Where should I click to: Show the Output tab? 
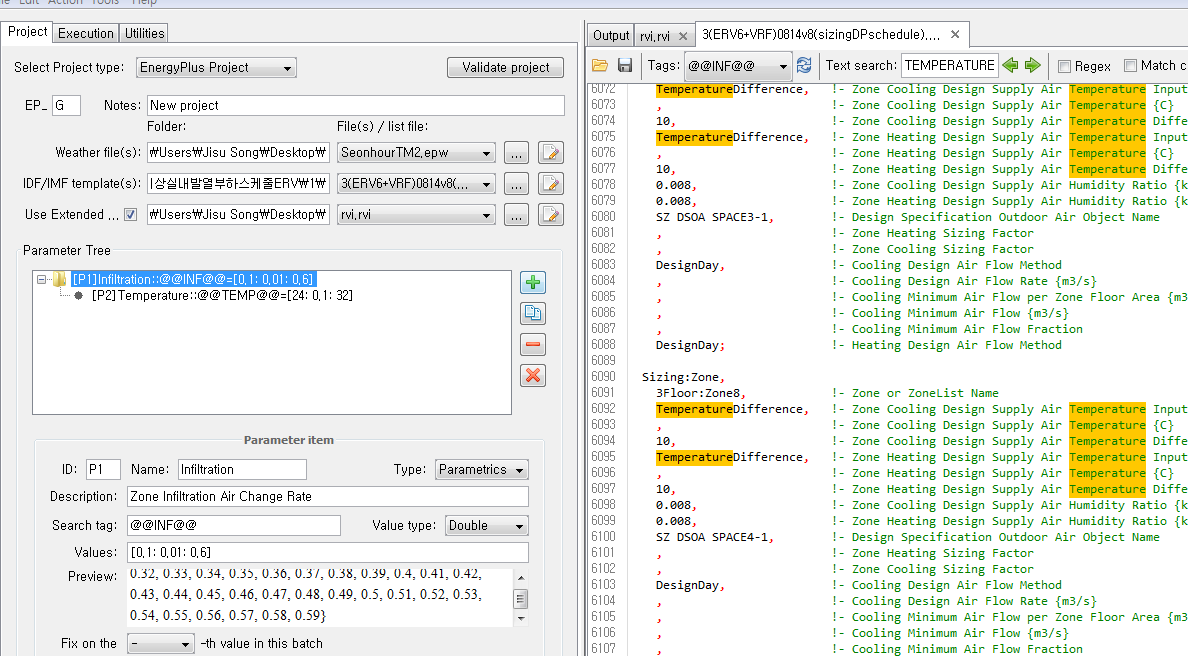[611, 36]
